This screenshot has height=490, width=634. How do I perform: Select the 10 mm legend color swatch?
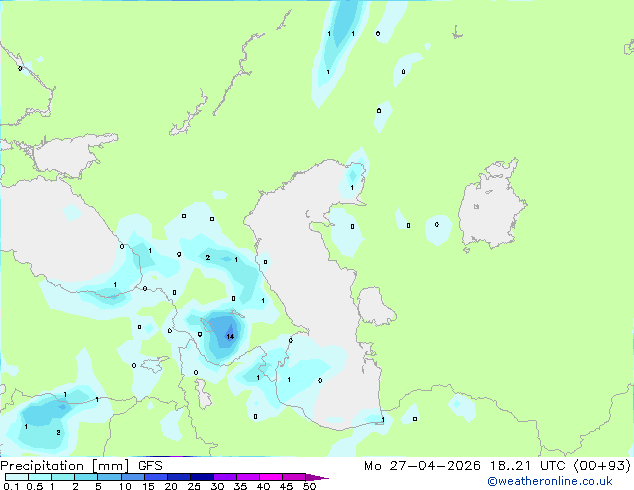[x=132, y=477]
